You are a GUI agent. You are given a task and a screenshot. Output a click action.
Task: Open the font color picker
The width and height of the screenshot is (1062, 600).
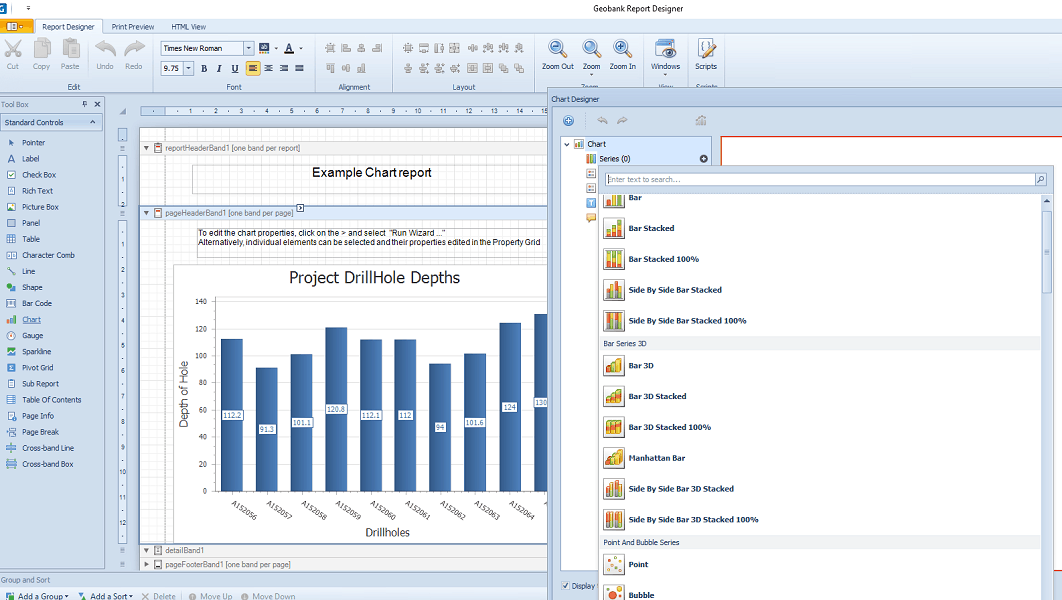pos(289,48)
